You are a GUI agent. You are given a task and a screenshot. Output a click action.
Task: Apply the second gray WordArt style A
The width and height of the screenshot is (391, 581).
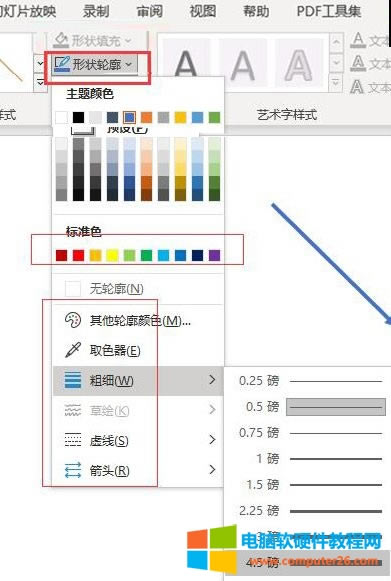pos(243,63)
